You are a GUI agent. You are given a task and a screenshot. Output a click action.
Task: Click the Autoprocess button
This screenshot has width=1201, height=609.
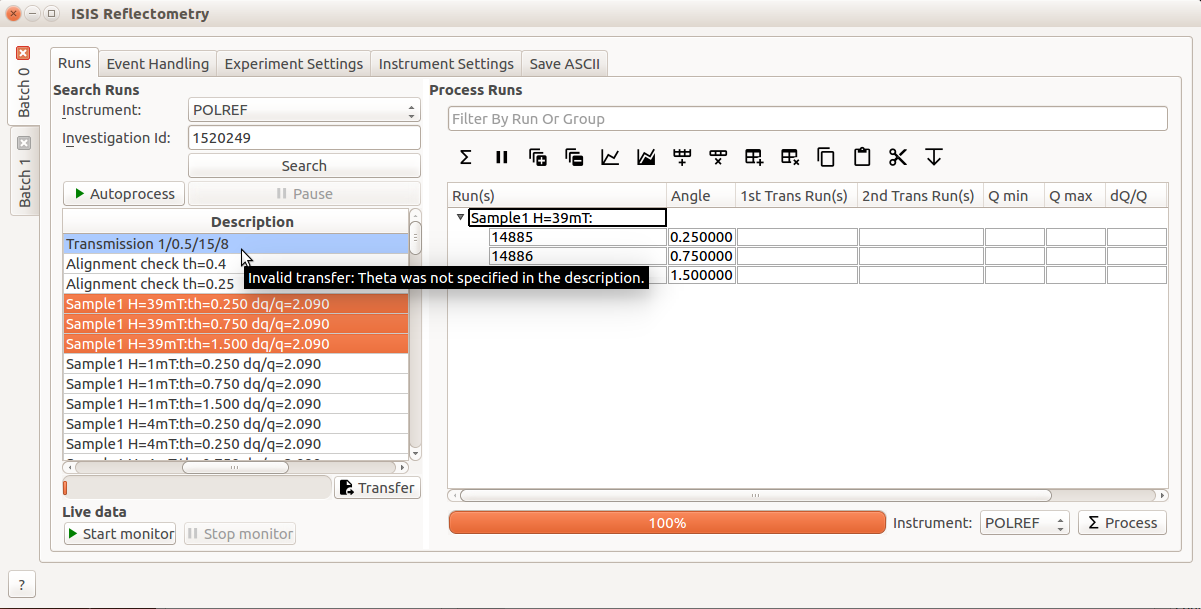[123, 194]
